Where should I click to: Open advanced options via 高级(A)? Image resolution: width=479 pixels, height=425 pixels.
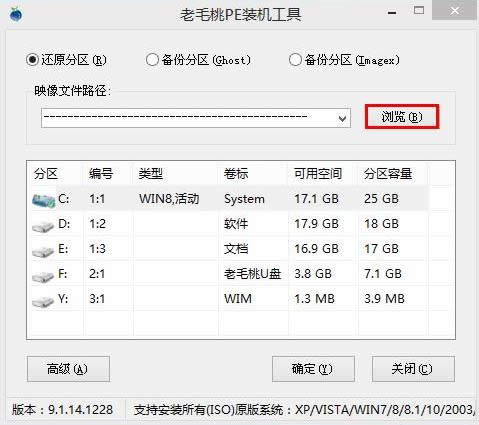coord(68,369)
